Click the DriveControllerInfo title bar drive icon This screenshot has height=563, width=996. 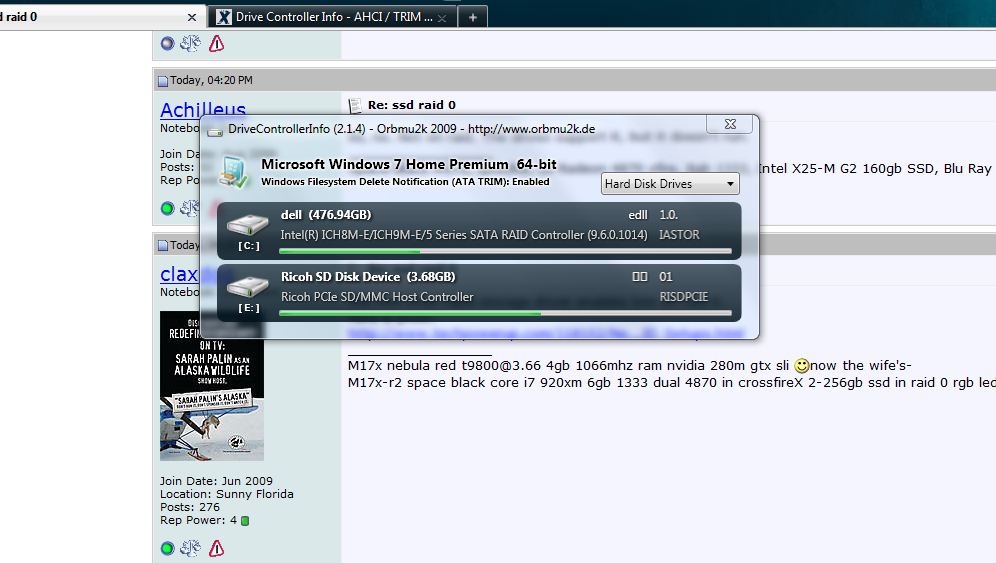coord(215,130)
